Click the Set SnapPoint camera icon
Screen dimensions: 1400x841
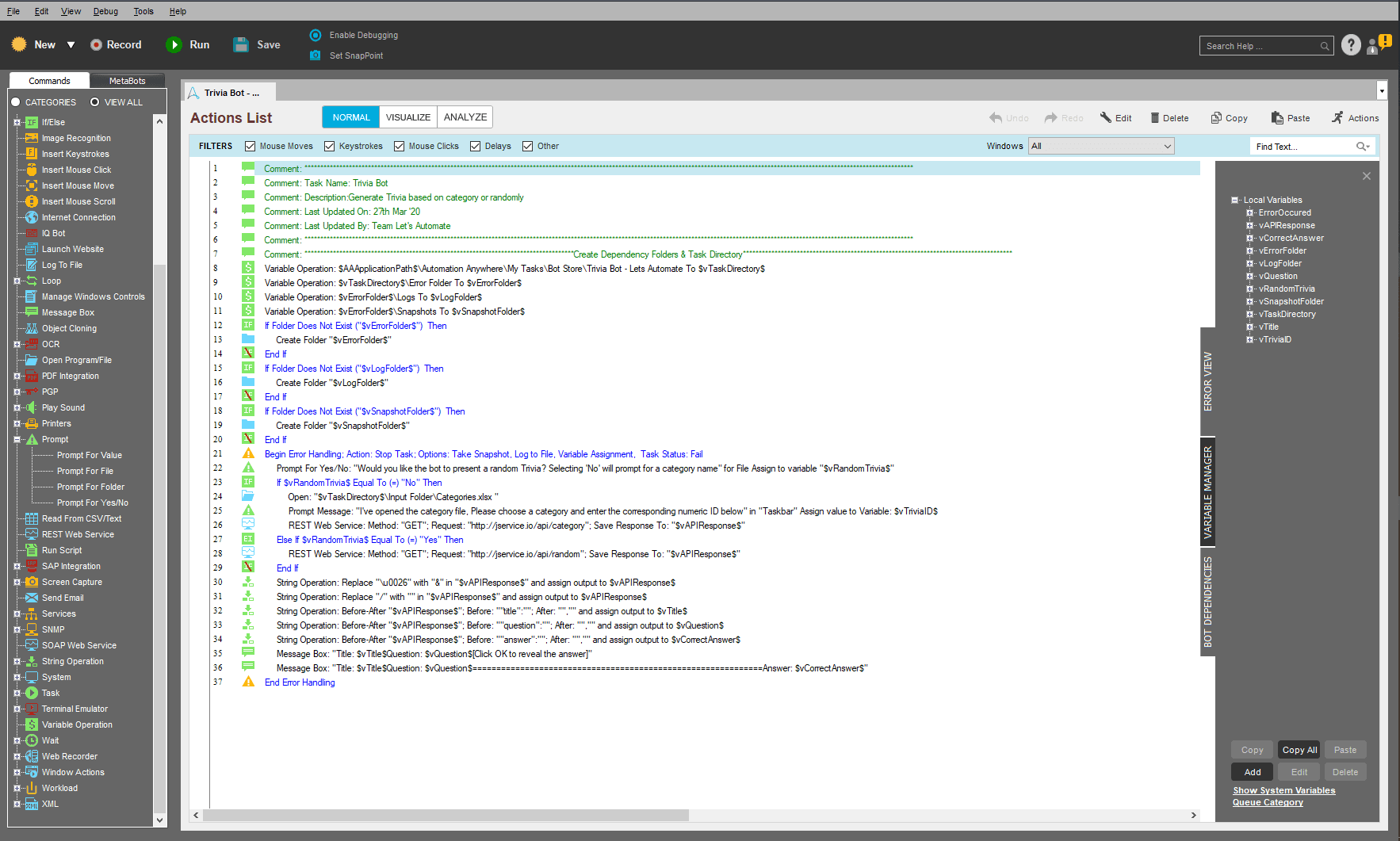pyautogui.click(x=316, y=55)
